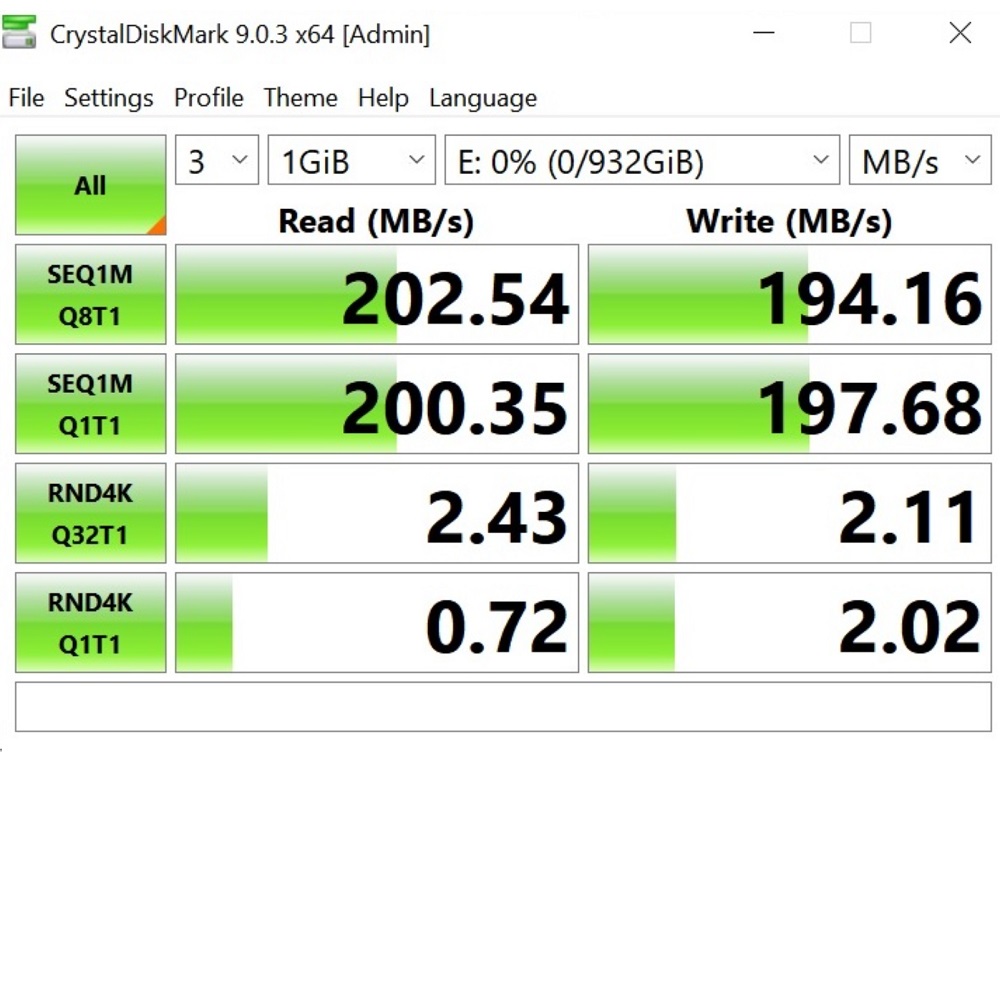
Task: Click the Write (MB/s) column header
Action: point(790,222)
